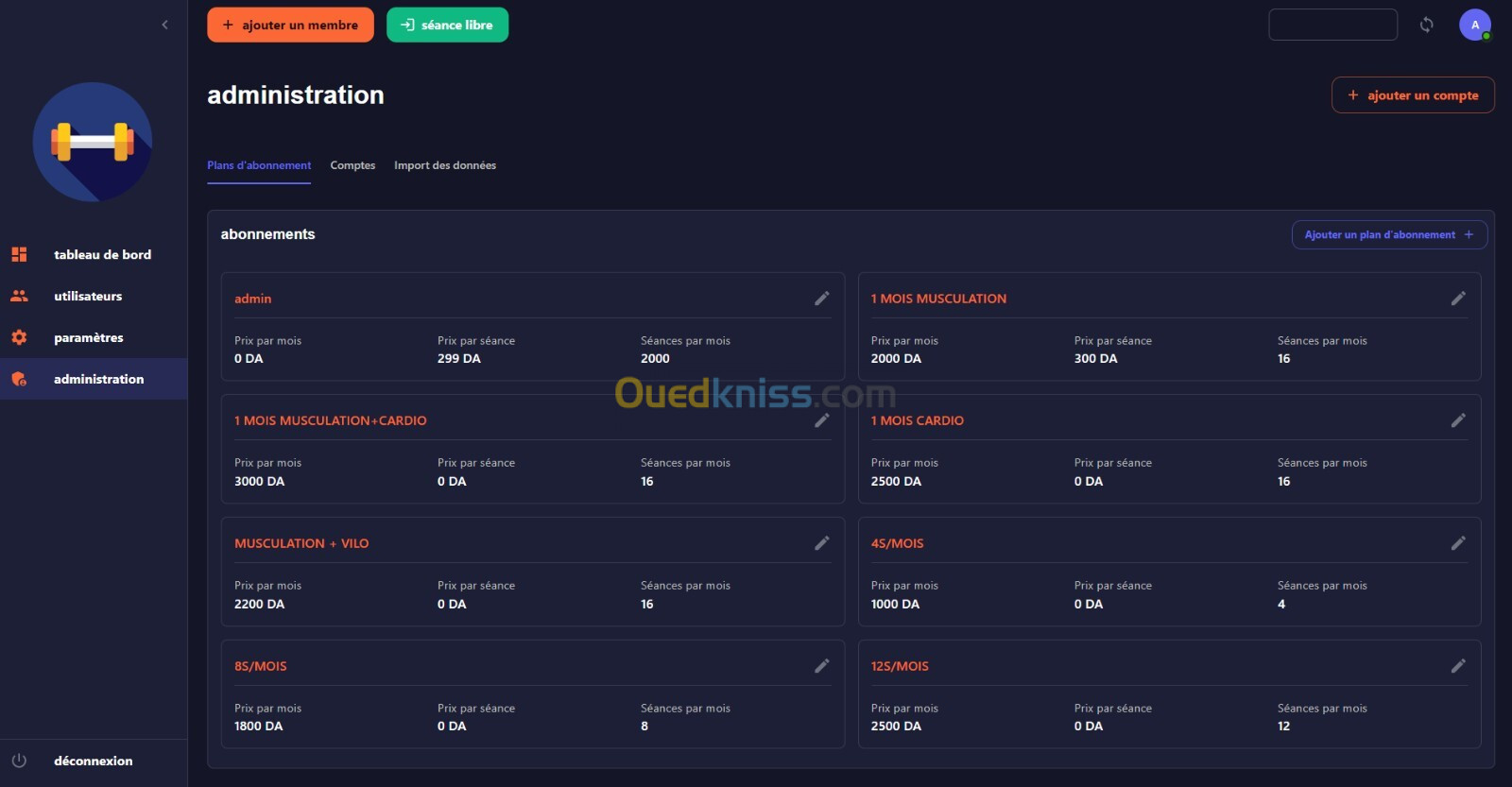Edit the 1 MOIS CARDIO plan
Screen dimensions: 1512x787
(1458, 420)
